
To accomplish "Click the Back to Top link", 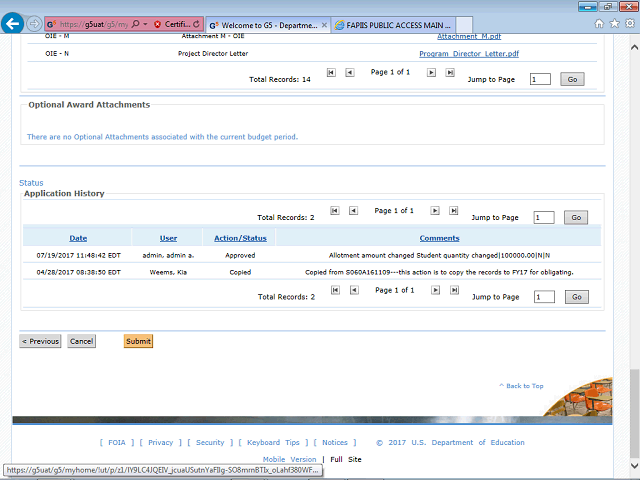I will (x=521, y=386).
